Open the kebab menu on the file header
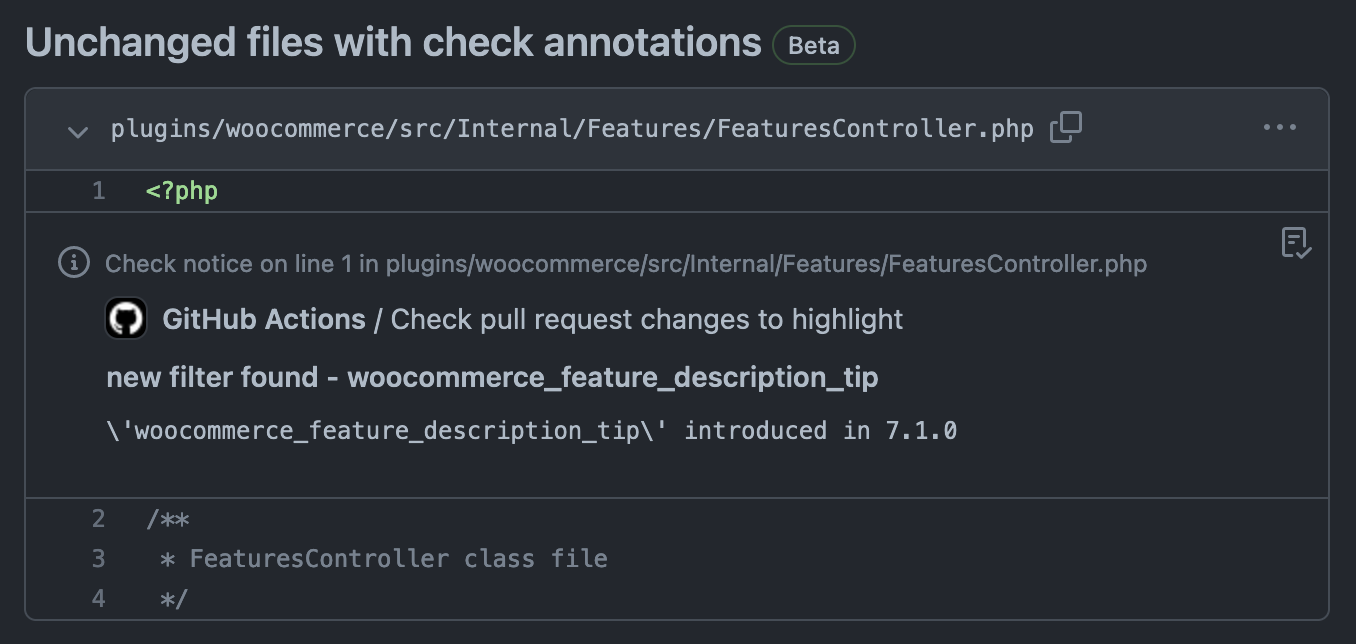The height and width of the screenshot is (644, 1356). click(x=1280, y=127)
